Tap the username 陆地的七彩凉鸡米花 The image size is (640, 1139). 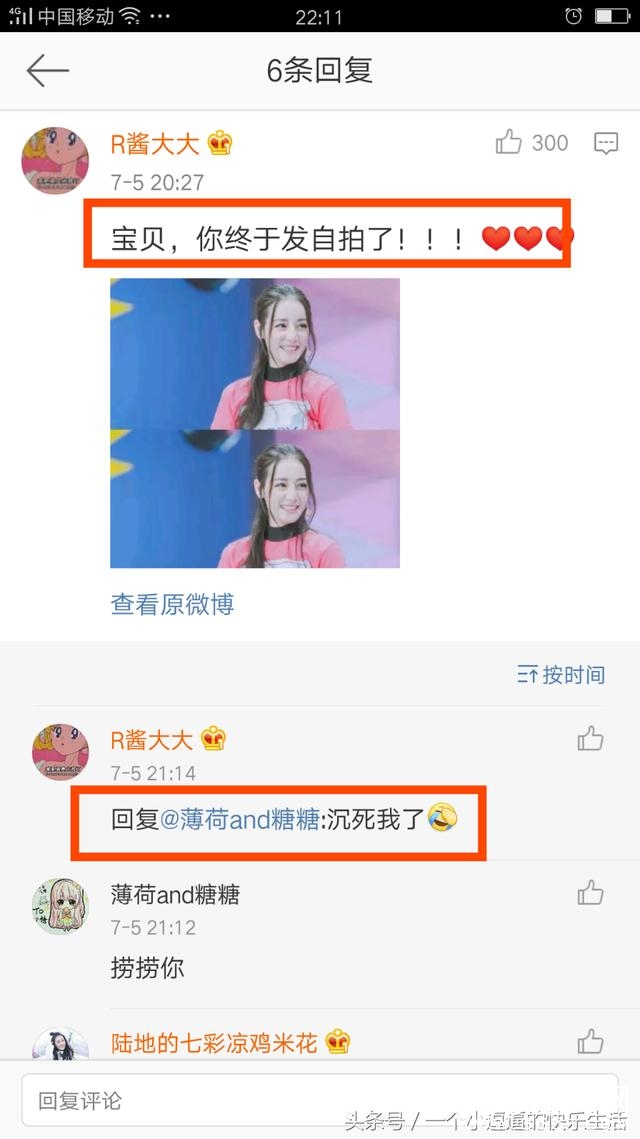pyautogui.click(x=214, y=1043)
